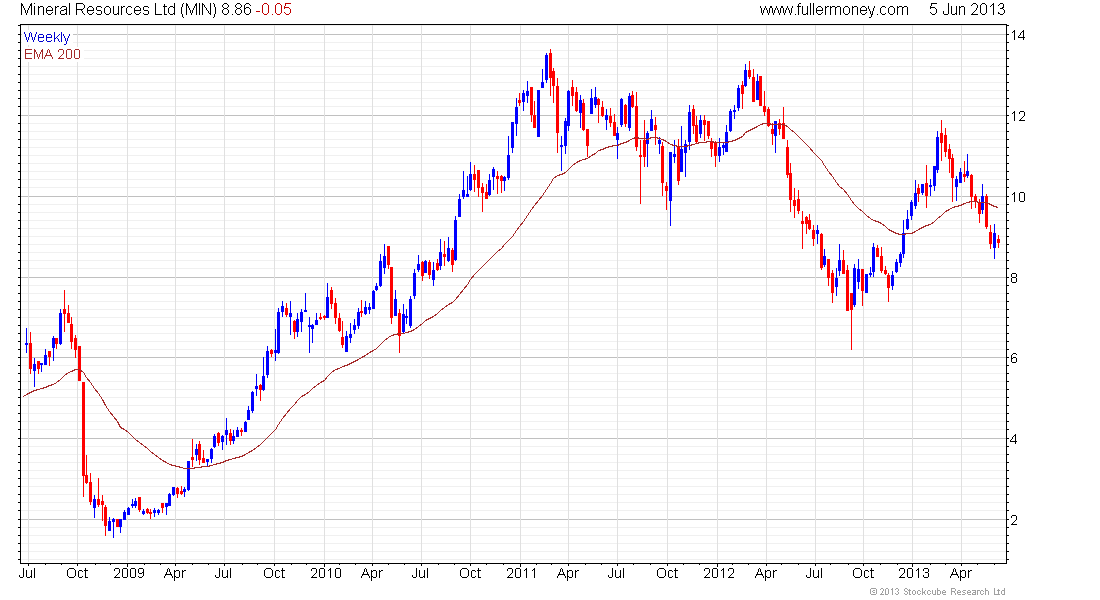
Task: Click the chart date '5 Jun 2013'
Action: point(967,10)
